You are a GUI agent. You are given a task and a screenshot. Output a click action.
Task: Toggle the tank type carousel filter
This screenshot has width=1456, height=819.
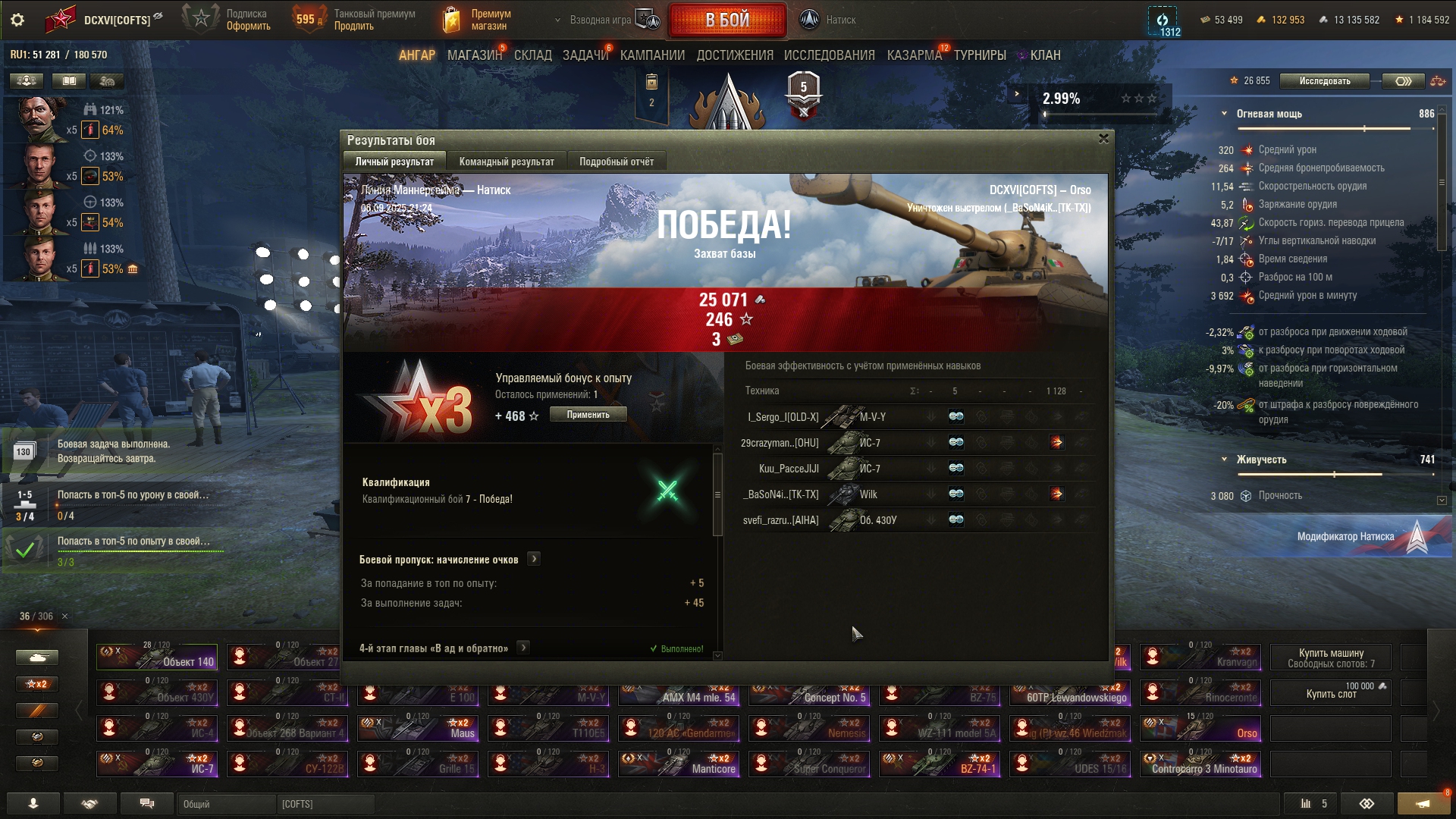pos(37,657)
